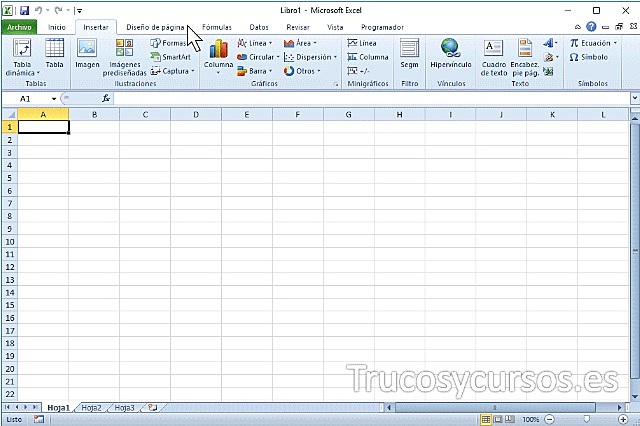Select column H header
640x426 pixels.
(399, 115)
